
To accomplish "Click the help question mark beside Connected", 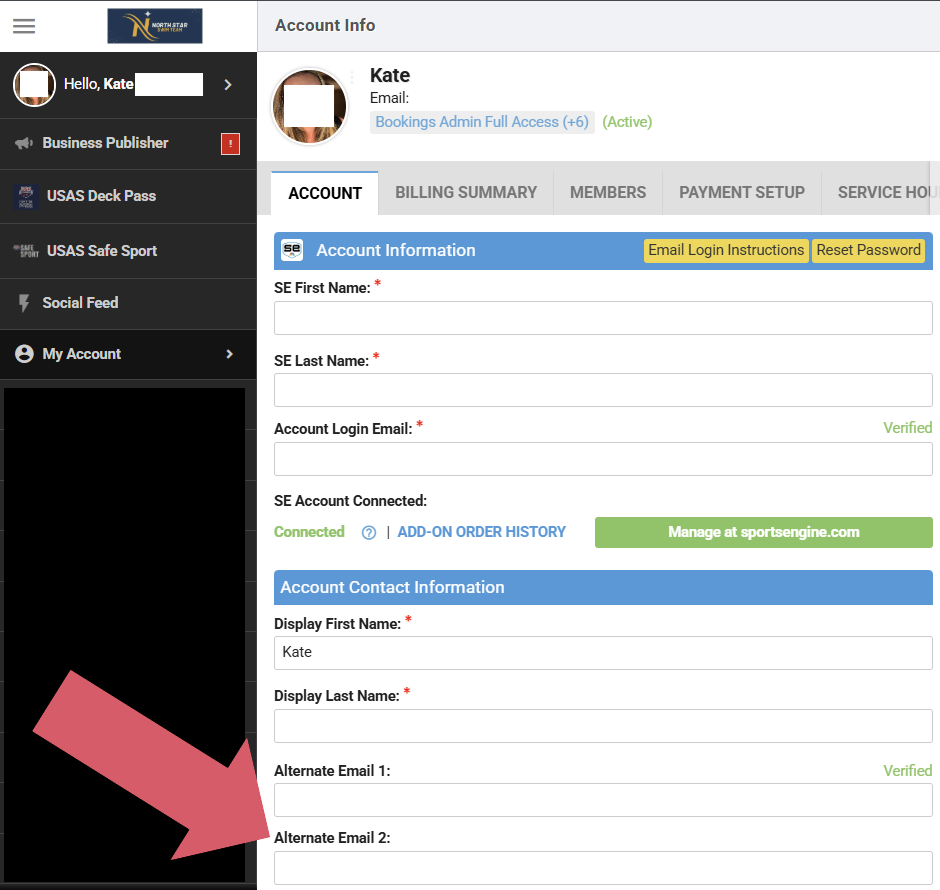I will (x=369, y=533).
